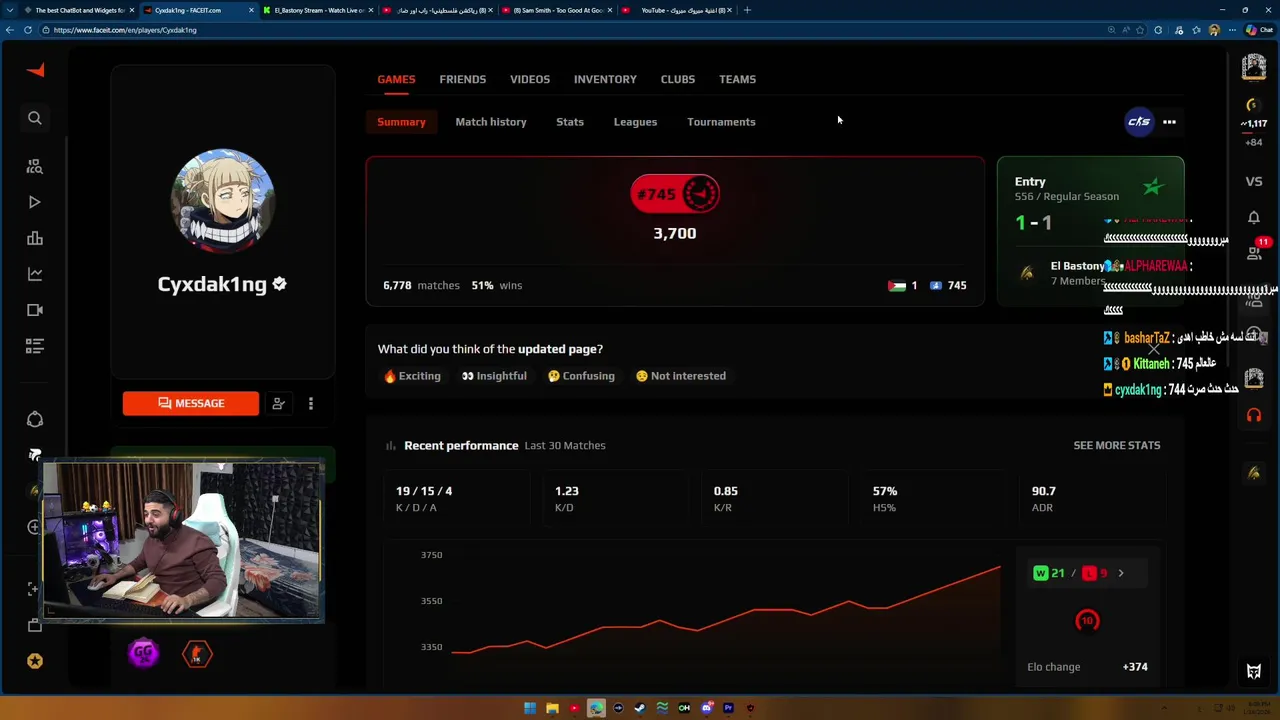This screenshot has height=720, width=1280.
Task: Open the notifications bell in right sidebar
Action: pyautogui.click(x=1254, y=217)
